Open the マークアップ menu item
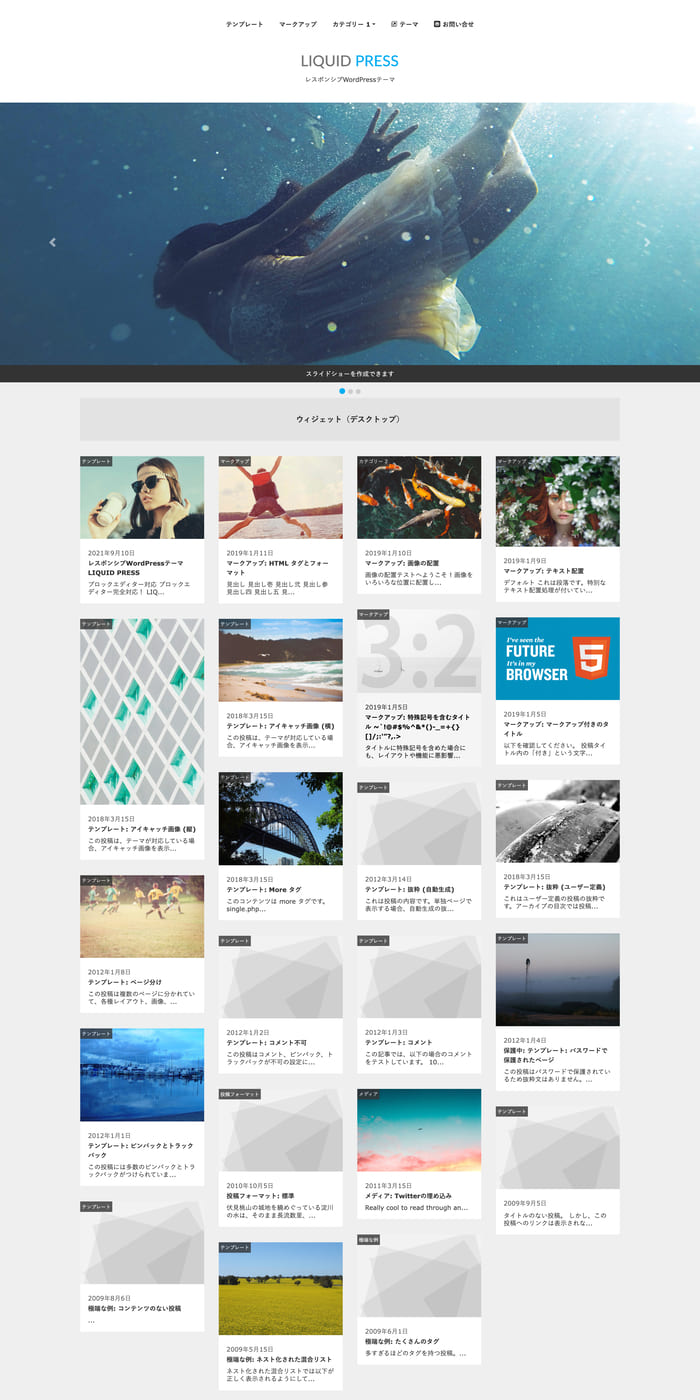Screen dimensions: 700x1400 pyautogui.click(x=298, y=24)
